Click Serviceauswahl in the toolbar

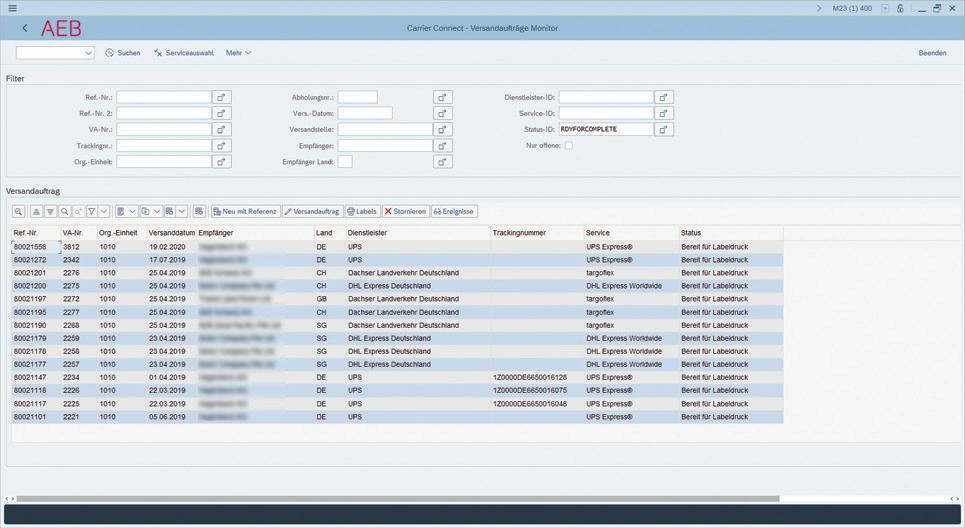point(183,53)
